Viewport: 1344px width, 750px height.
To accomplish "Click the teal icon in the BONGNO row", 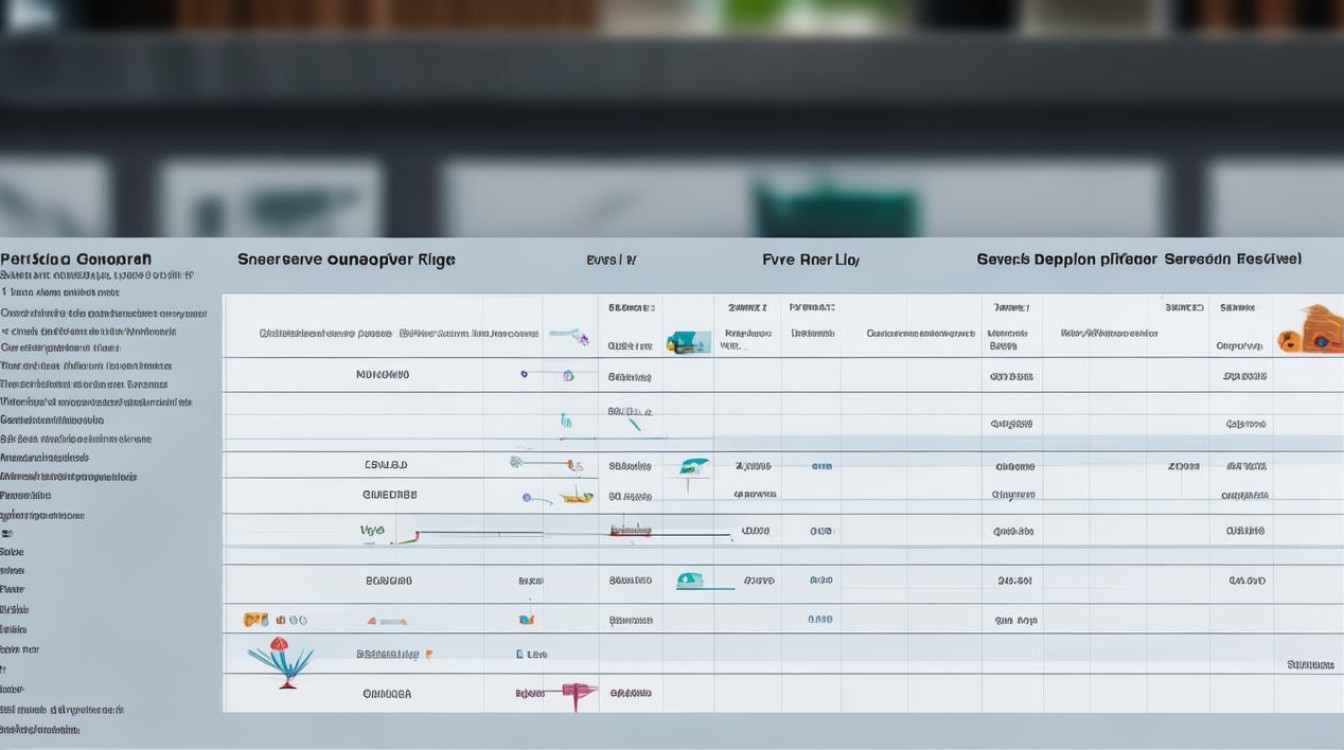I will [690, 580].
